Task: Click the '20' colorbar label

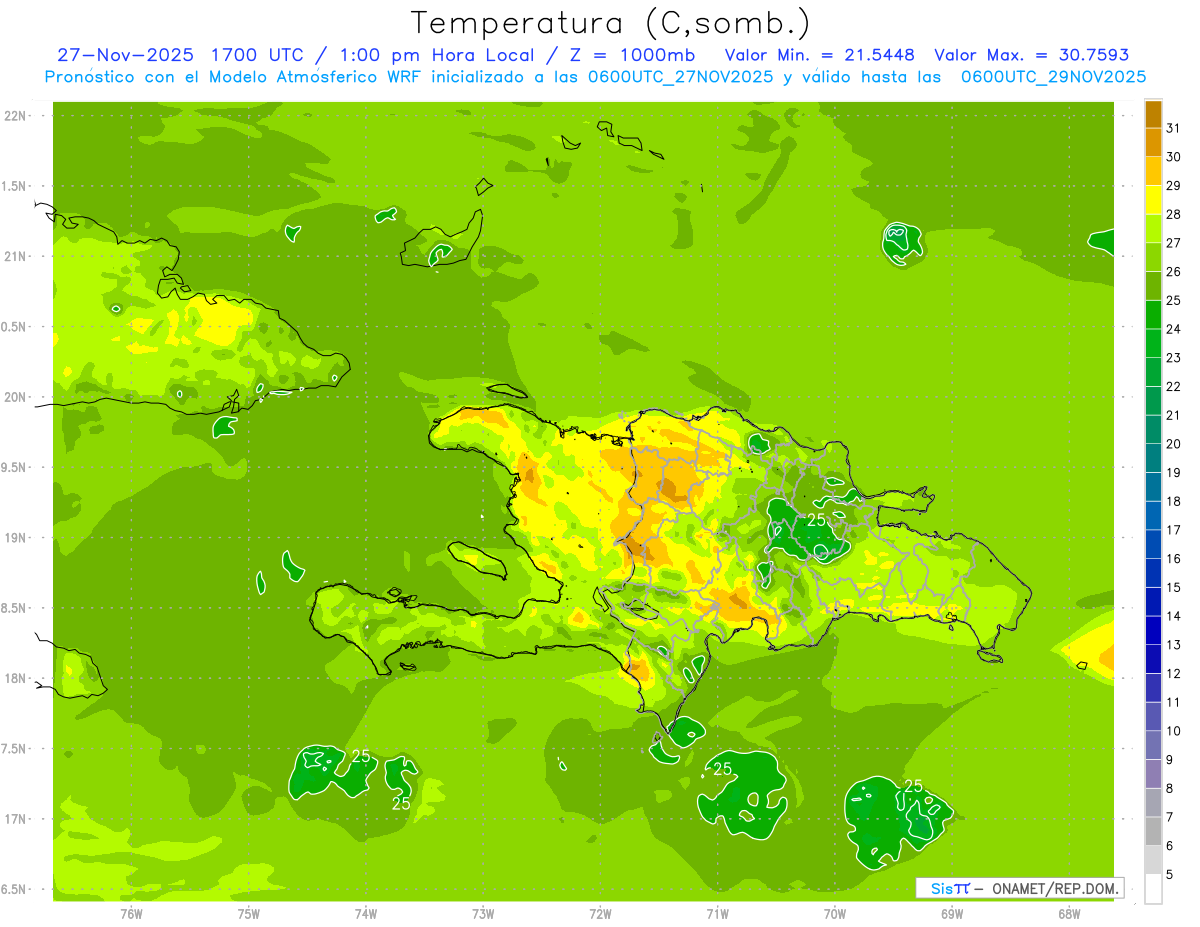Action: 1173,444
